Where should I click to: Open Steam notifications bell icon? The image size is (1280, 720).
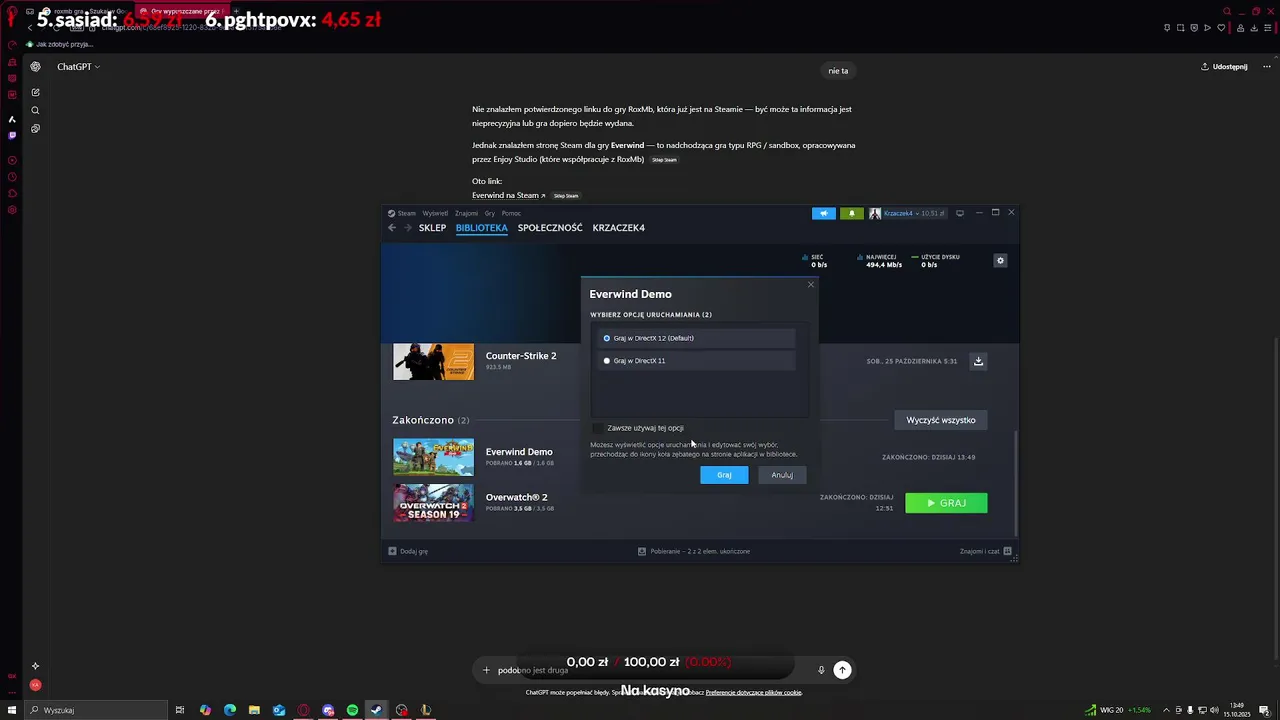coord(852,213)
